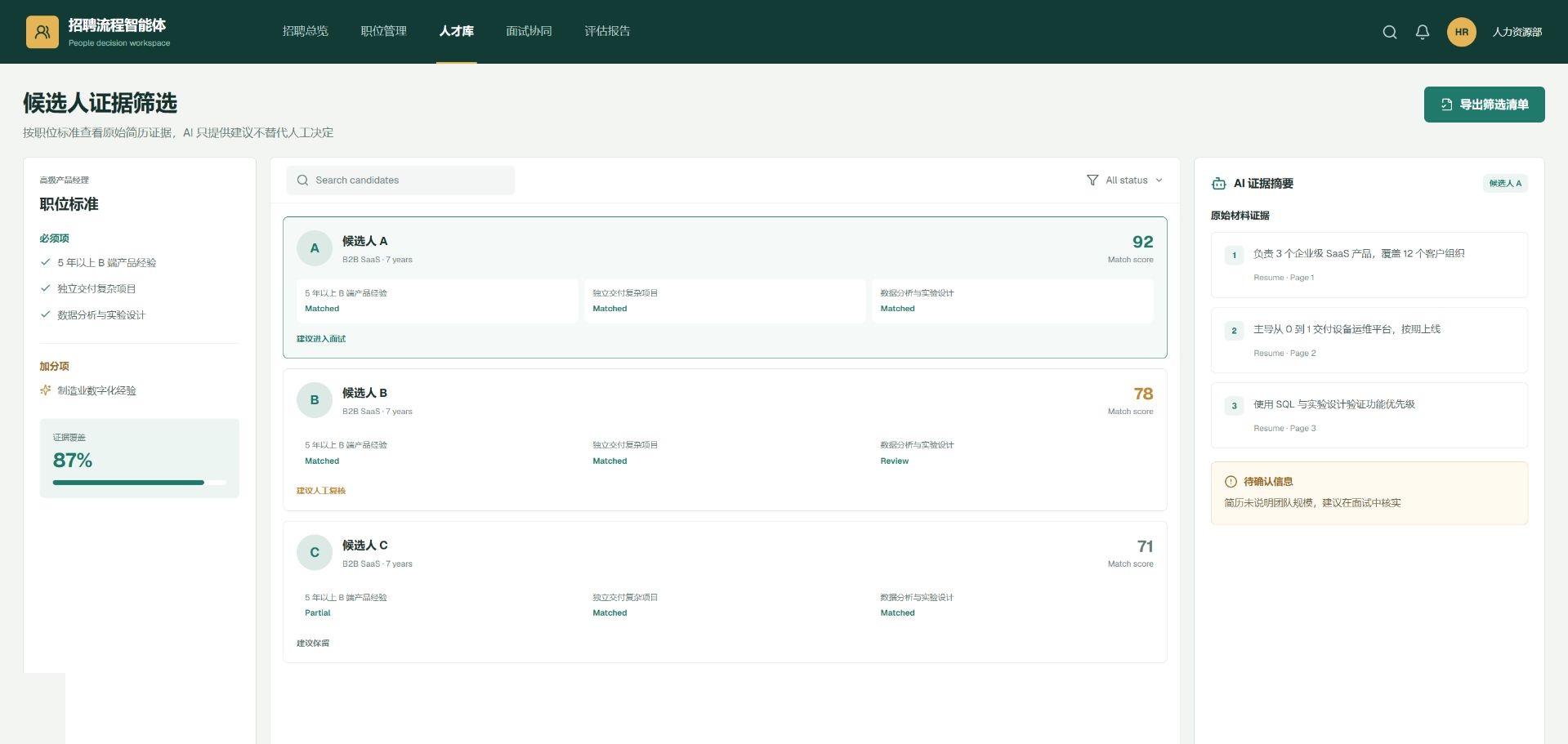The width and height of the screenshot is (1568, 744).
Task: Click candidate A match score 92
Action: click(1142, 242)
